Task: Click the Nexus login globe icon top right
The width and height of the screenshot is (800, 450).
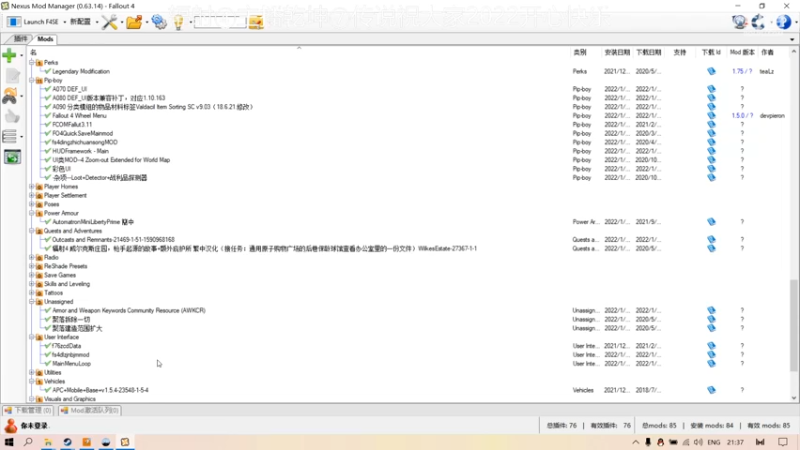Action: click(x=739, y=21)
